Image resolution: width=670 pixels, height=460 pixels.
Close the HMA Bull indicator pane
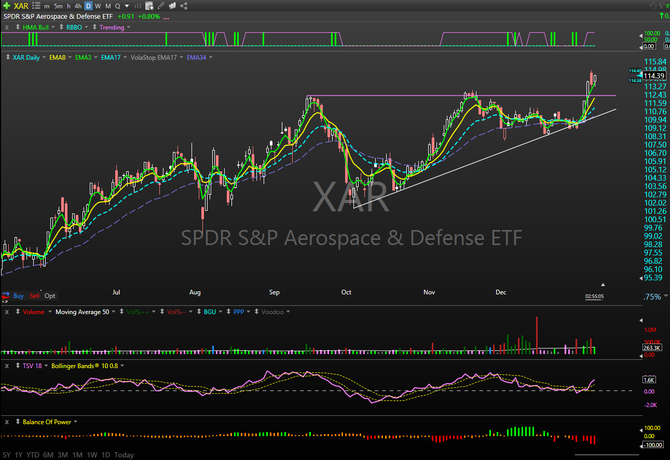(7, 27)
